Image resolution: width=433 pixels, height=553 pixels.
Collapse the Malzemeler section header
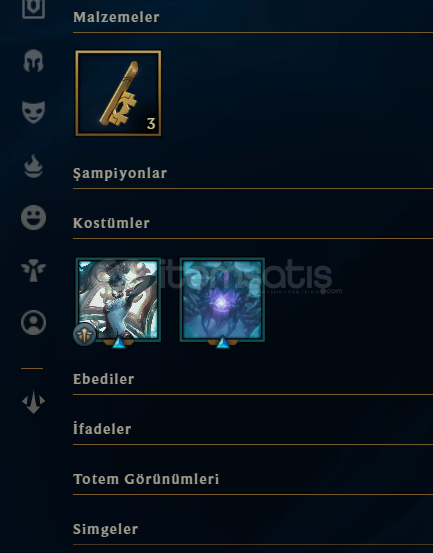(x=116, y=17)
